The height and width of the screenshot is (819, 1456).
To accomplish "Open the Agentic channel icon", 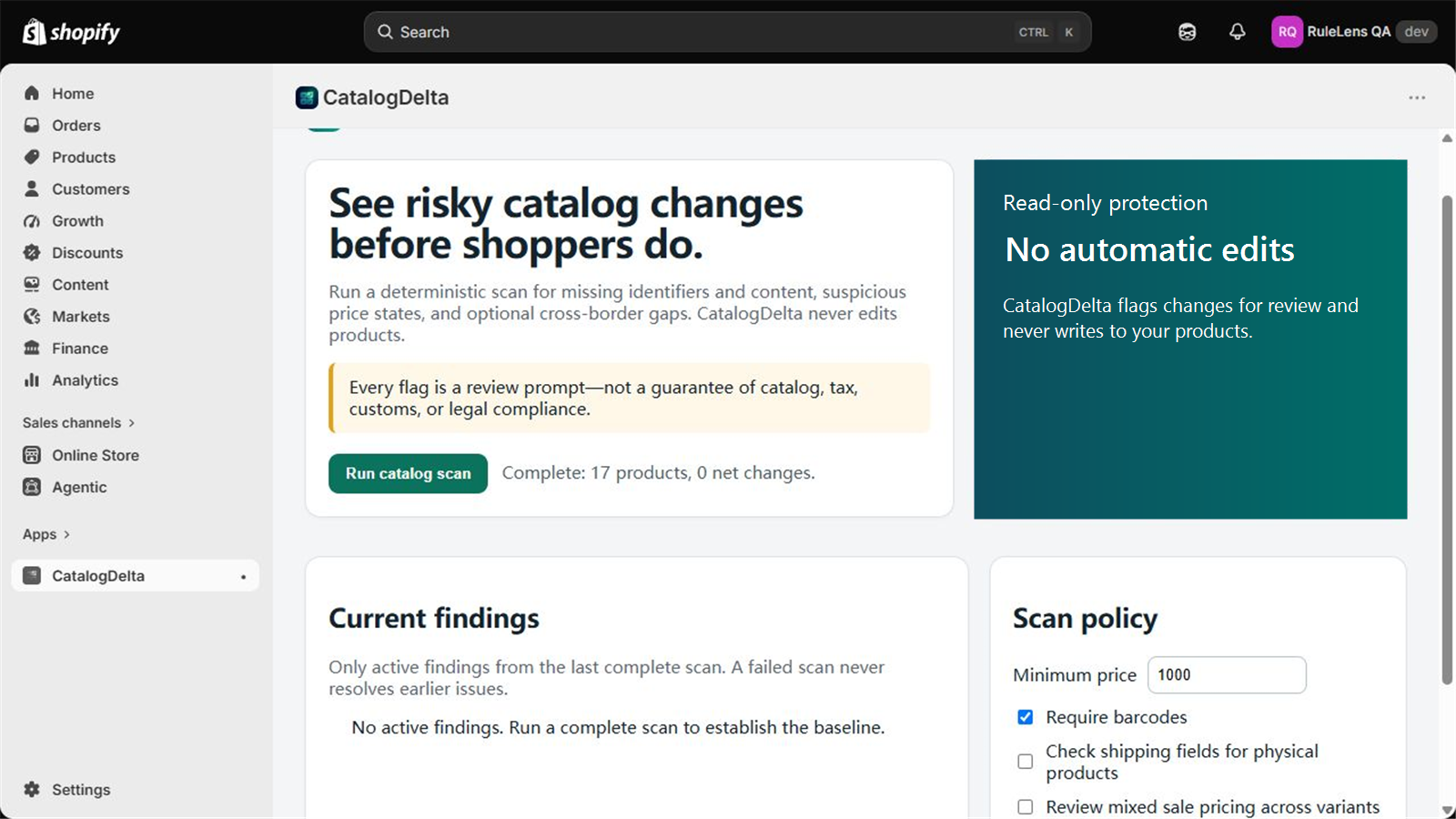I will 32,487.
